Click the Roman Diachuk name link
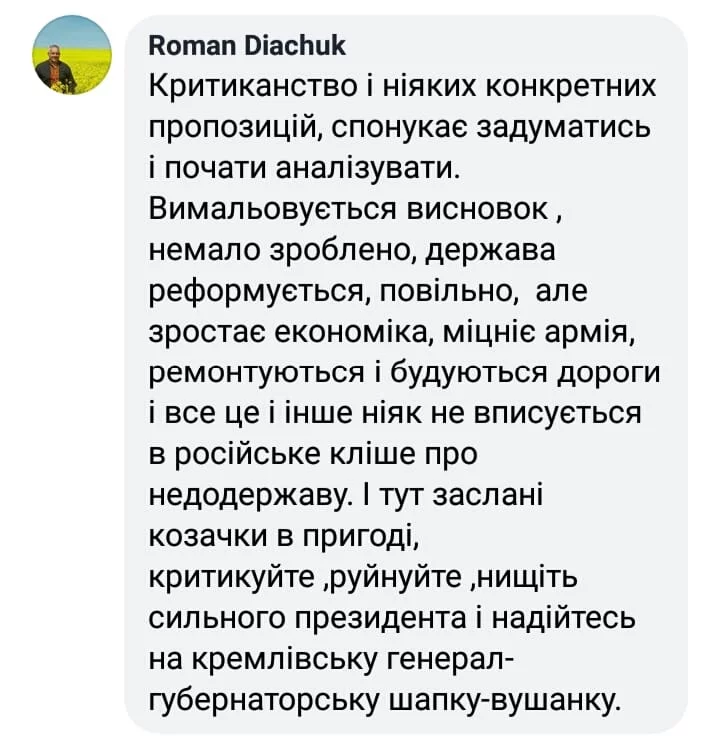720x736 pixels. coord(247,46)
